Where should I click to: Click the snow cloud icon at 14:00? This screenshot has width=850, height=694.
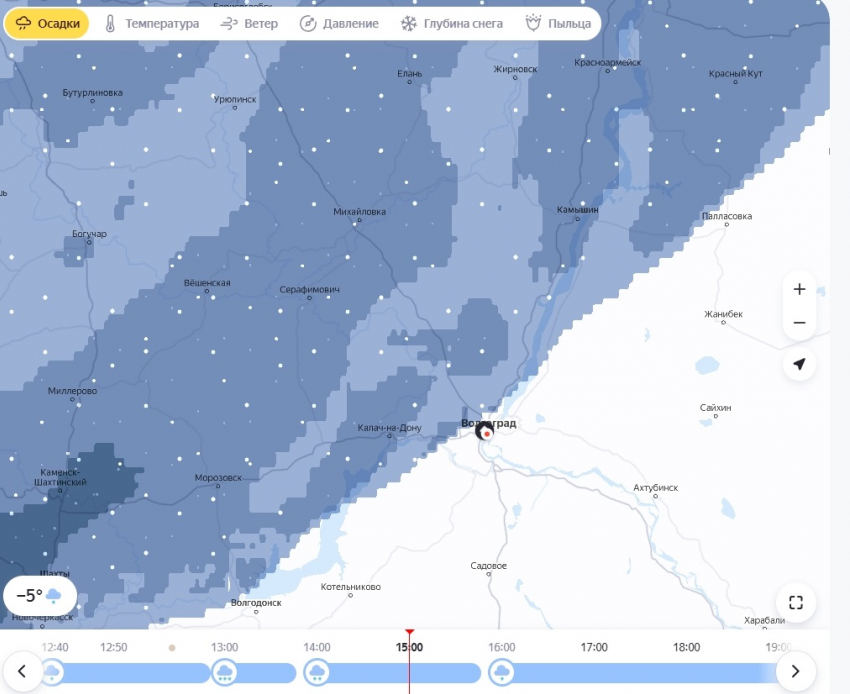coord(316,671)
